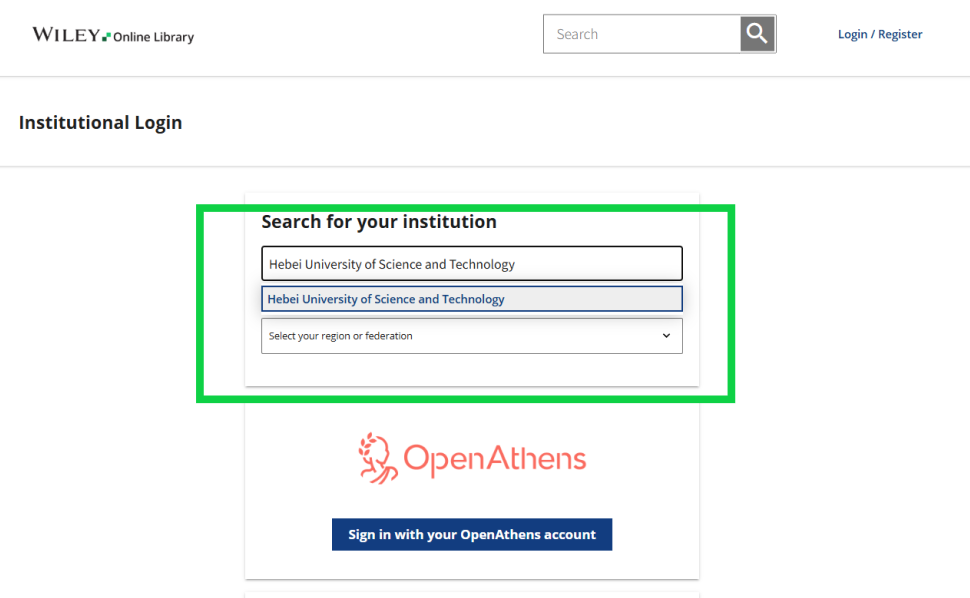
Task: Click the OpenAthens logo
Action: [472, 458]
